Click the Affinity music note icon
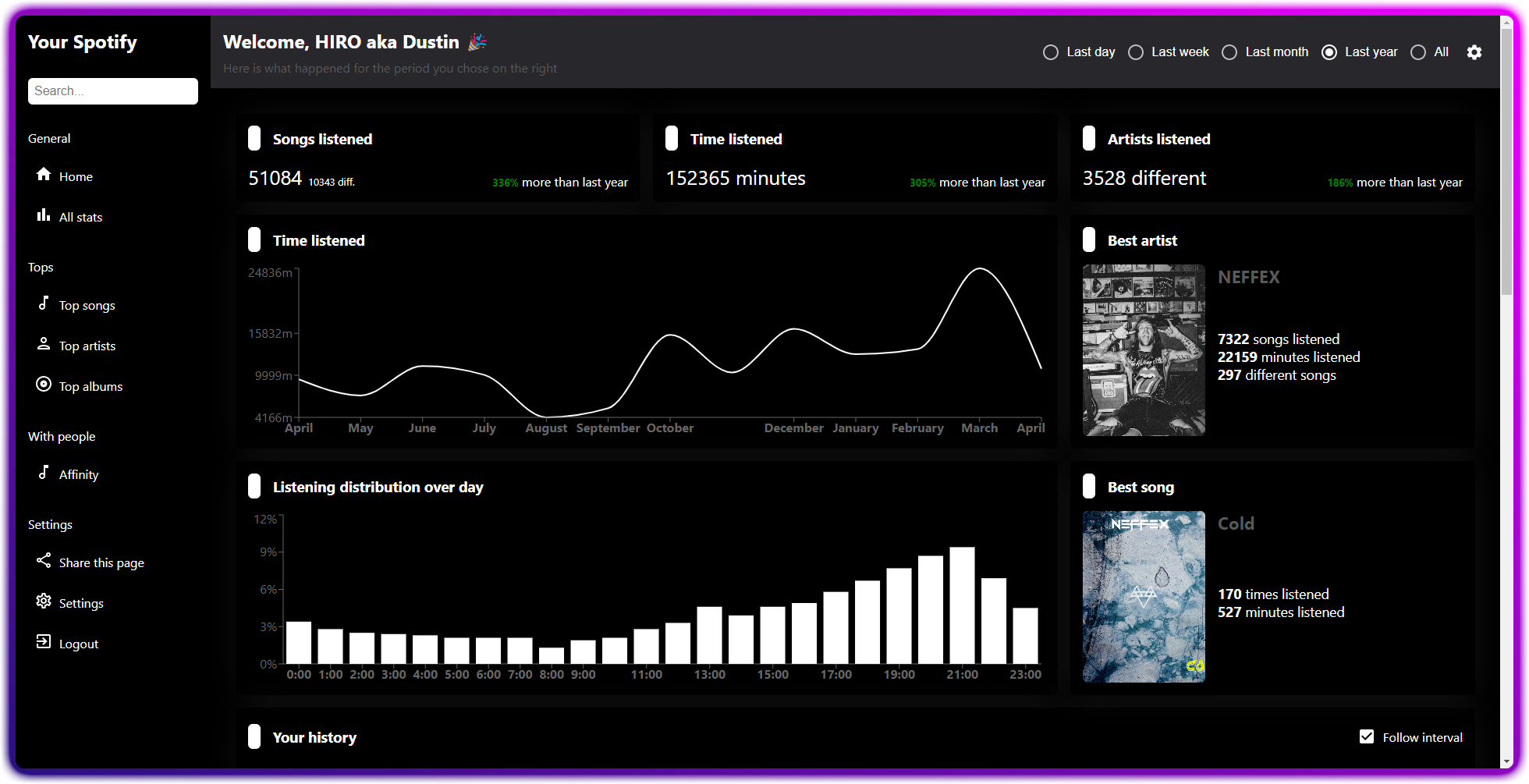Viewport: 1529px width, 784px height. pos(44,472)
